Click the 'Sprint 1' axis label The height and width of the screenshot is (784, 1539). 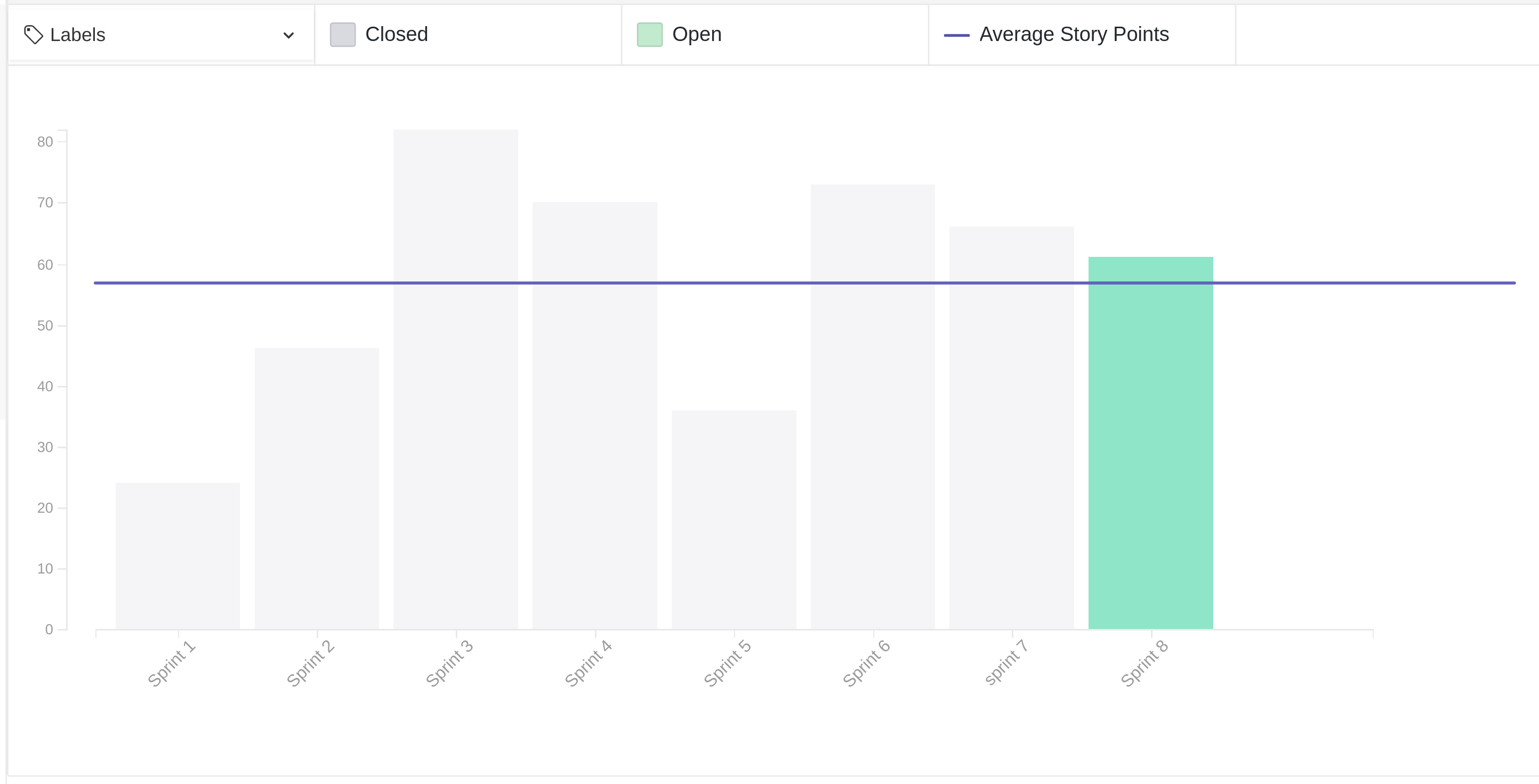[172, 664]
